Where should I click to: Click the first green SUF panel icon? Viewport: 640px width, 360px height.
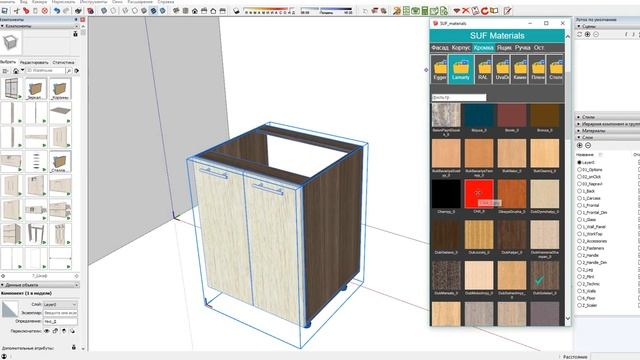(x=406, y=11)
